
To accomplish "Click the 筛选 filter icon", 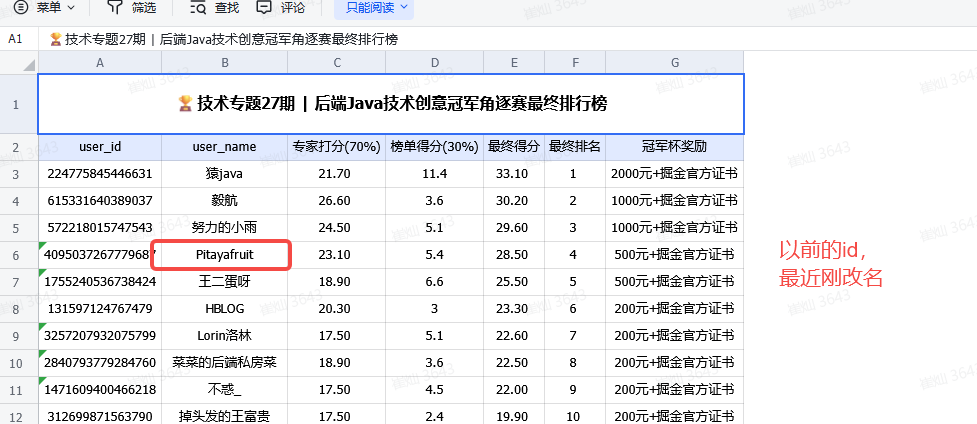I will coord(115,7).
